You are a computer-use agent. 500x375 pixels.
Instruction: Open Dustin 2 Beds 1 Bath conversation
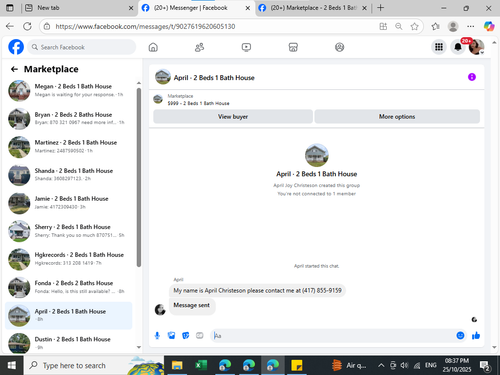pos(68,343)
